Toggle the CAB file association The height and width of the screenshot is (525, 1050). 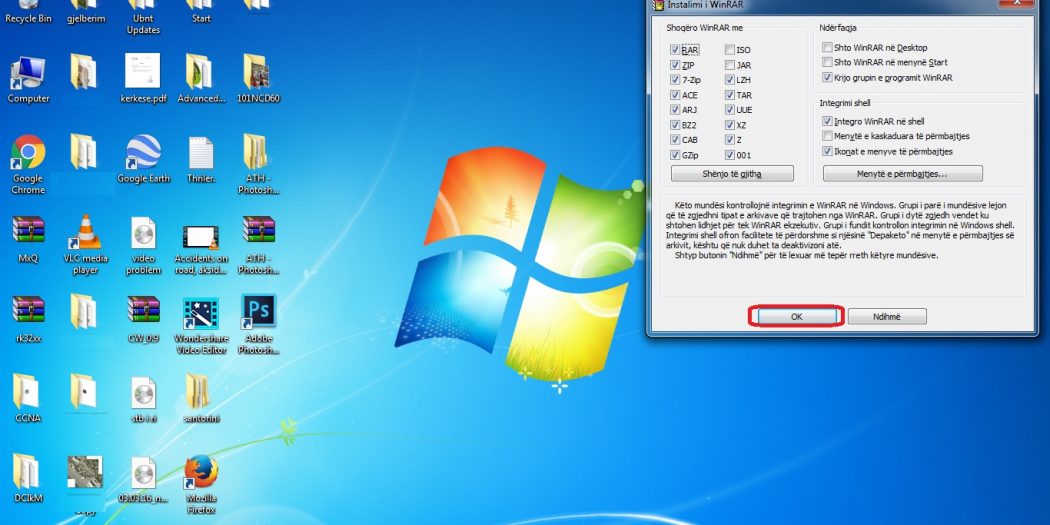pyautogui.click(x=674, y=140)
